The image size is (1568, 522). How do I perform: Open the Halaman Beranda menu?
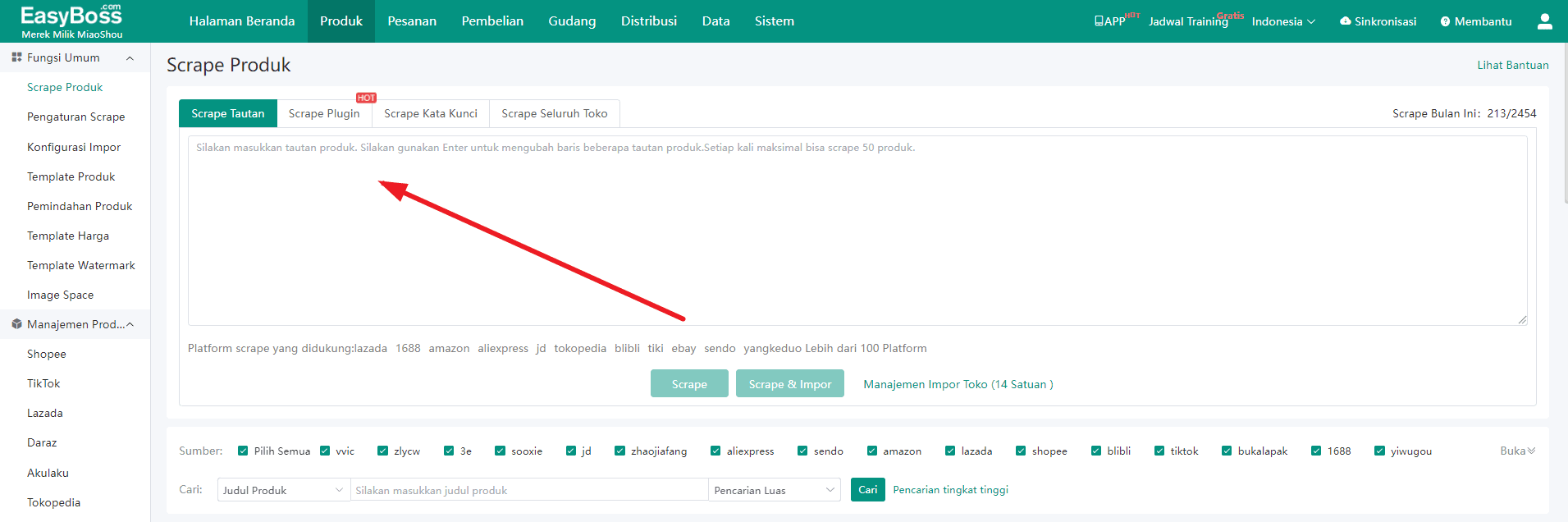click(242, 21)
